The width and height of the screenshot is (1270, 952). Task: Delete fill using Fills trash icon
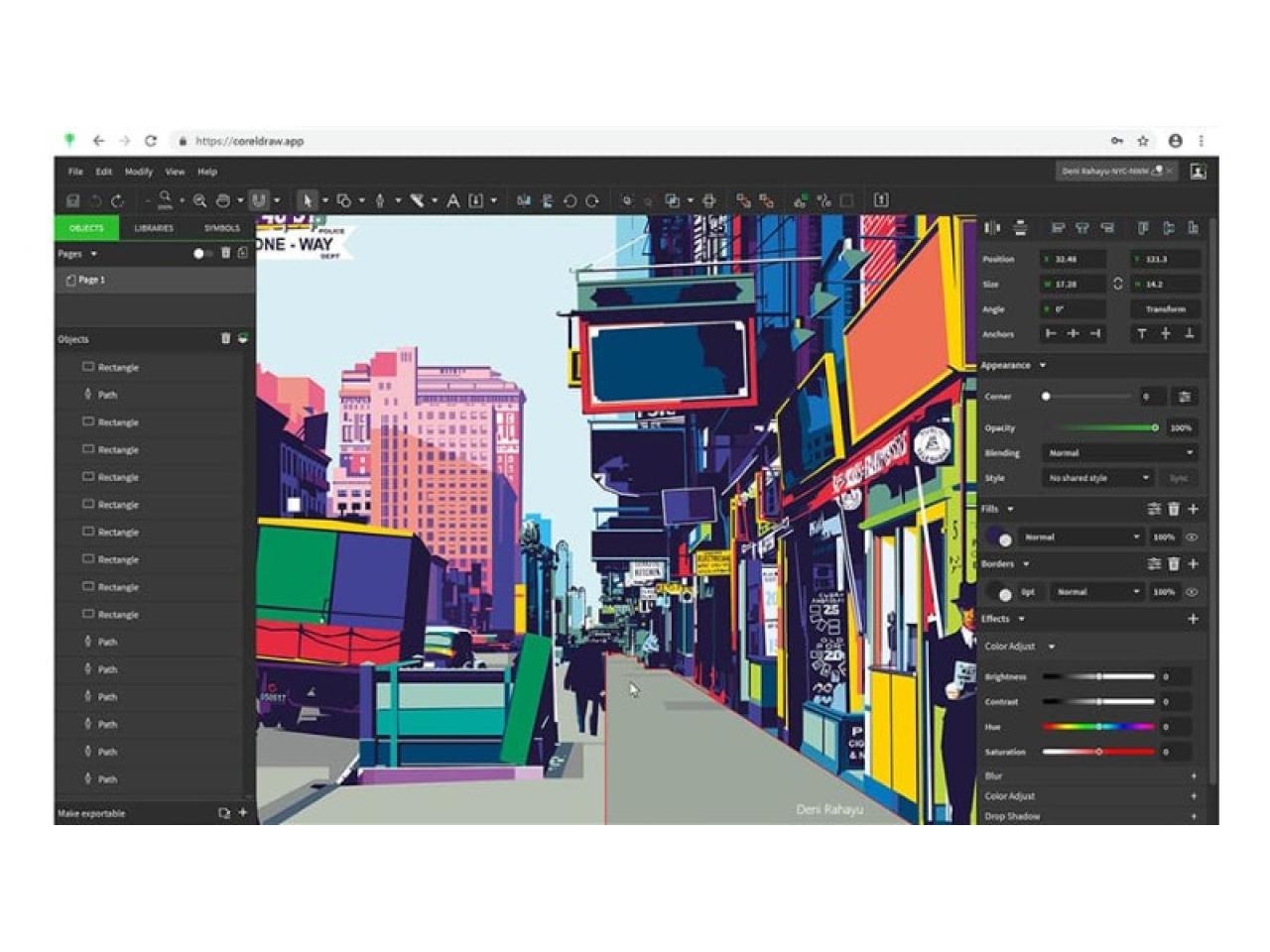coord(1174,509)
